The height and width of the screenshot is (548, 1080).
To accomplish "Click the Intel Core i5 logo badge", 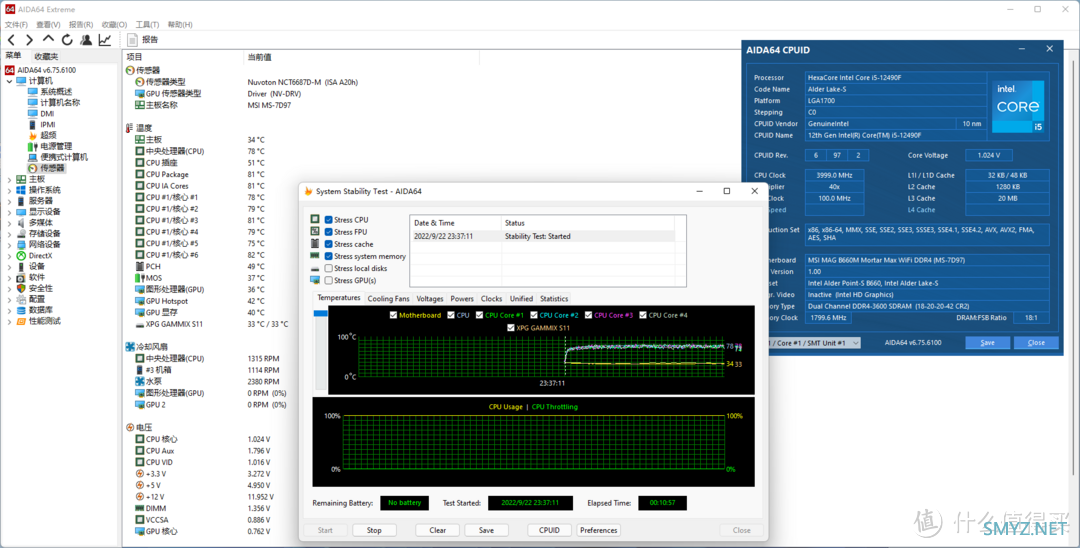I will coord(1018,107).
